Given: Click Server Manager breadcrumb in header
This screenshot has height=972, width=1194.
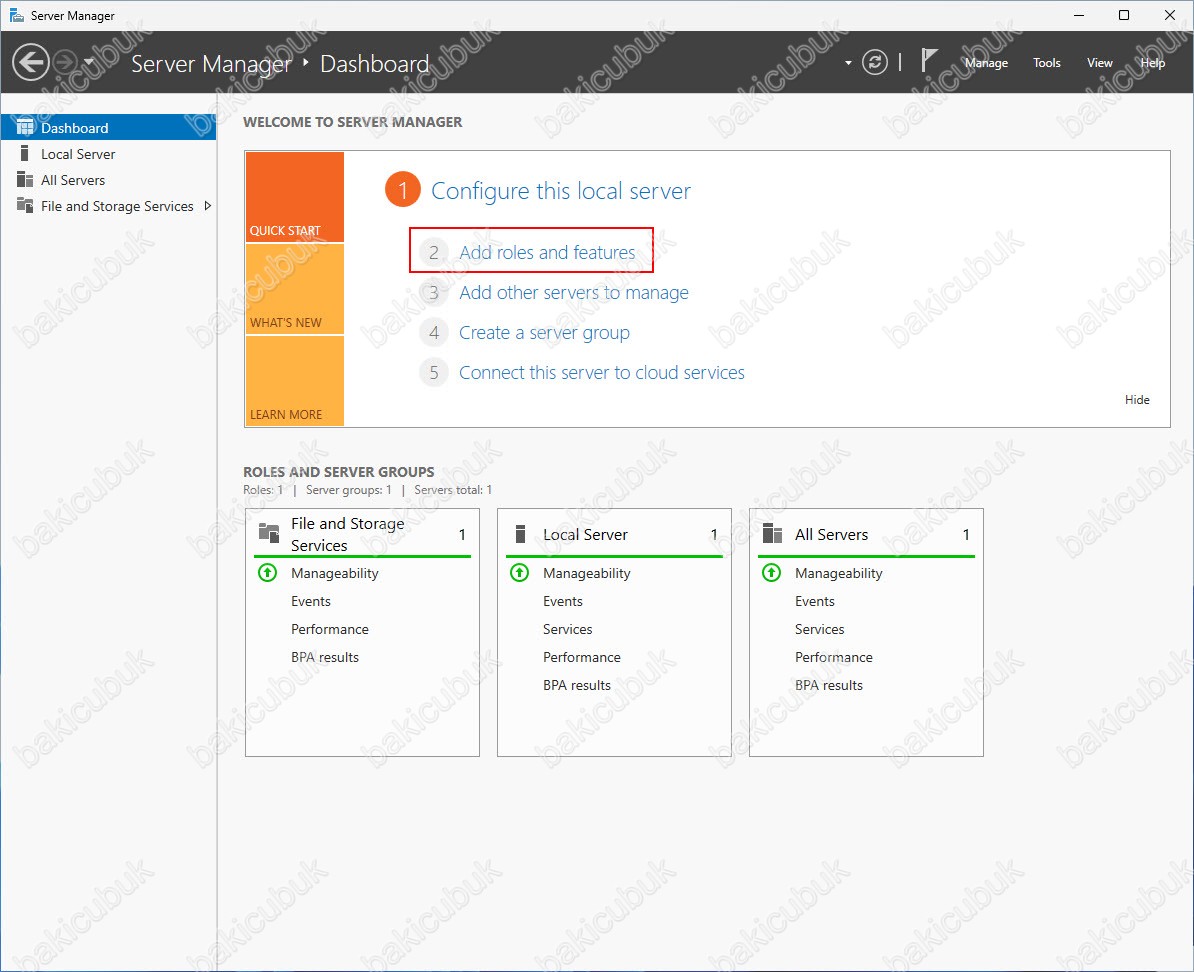Looking at the screenshot, I should pyautogui.click(x=211, y=64).
